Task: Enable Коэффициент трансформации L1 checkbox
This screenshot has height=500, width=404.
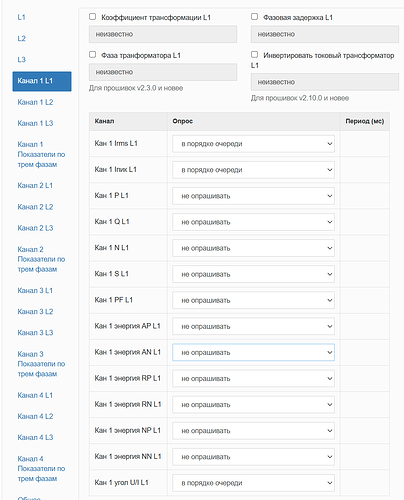Action: coord(93,17)
